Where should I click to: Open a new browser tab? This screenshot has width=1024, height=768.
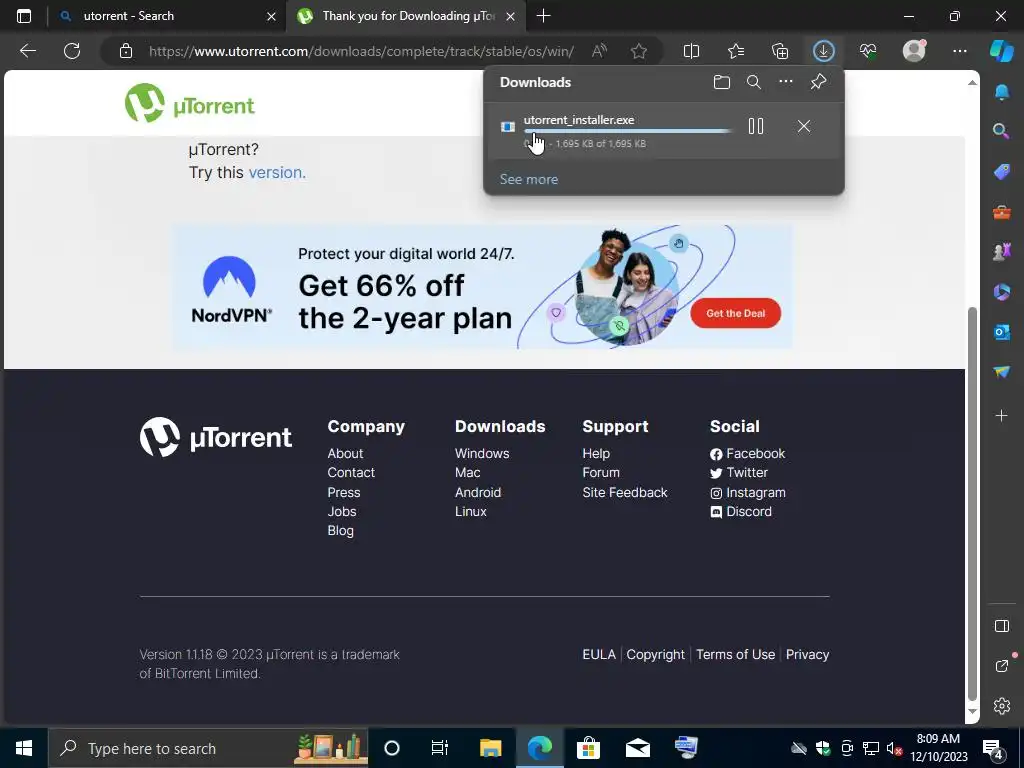pos(543,16)
